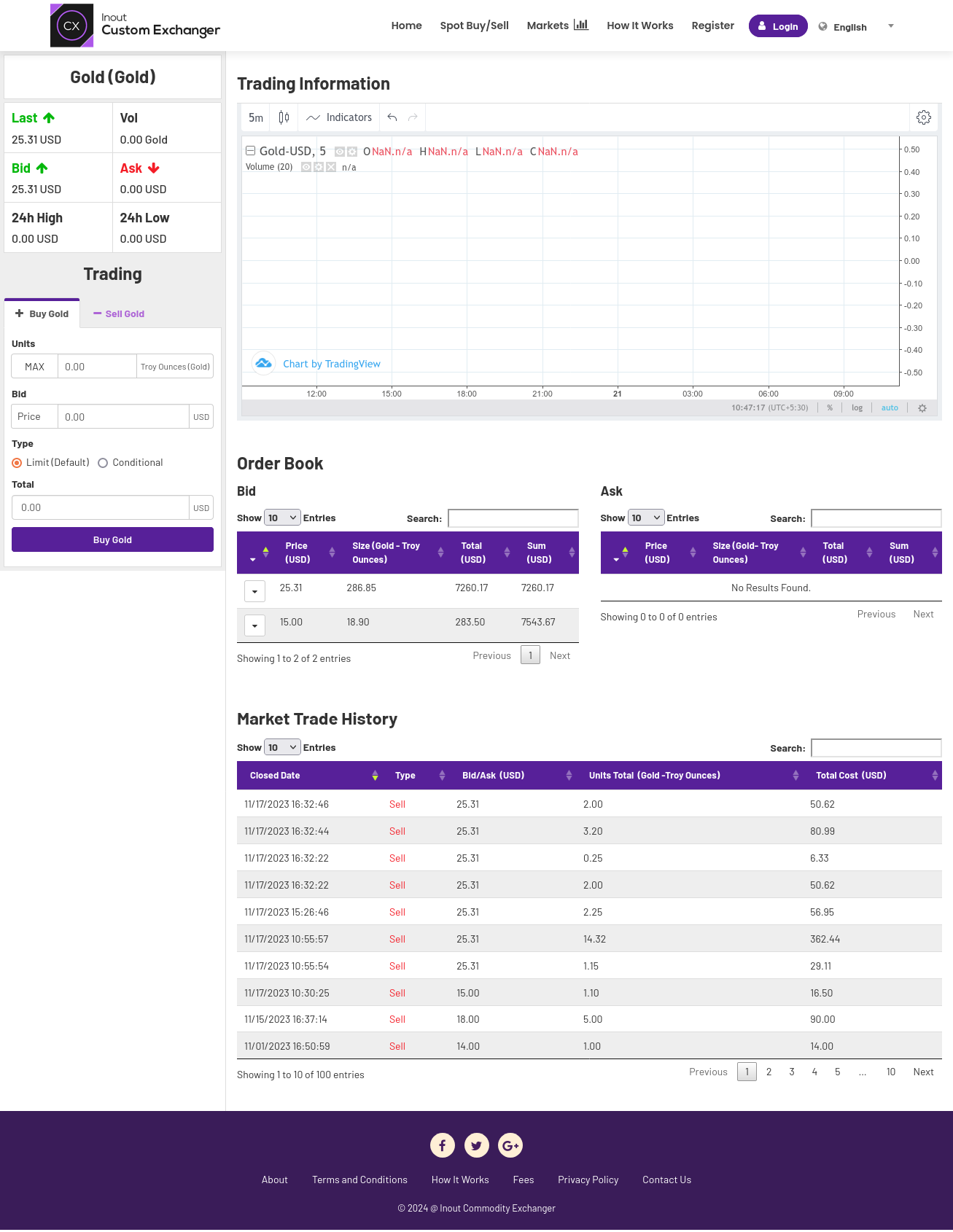This screenshot has height=1232, width=953.
Task: Redo the chart action
Action: [x=413, y=117]
